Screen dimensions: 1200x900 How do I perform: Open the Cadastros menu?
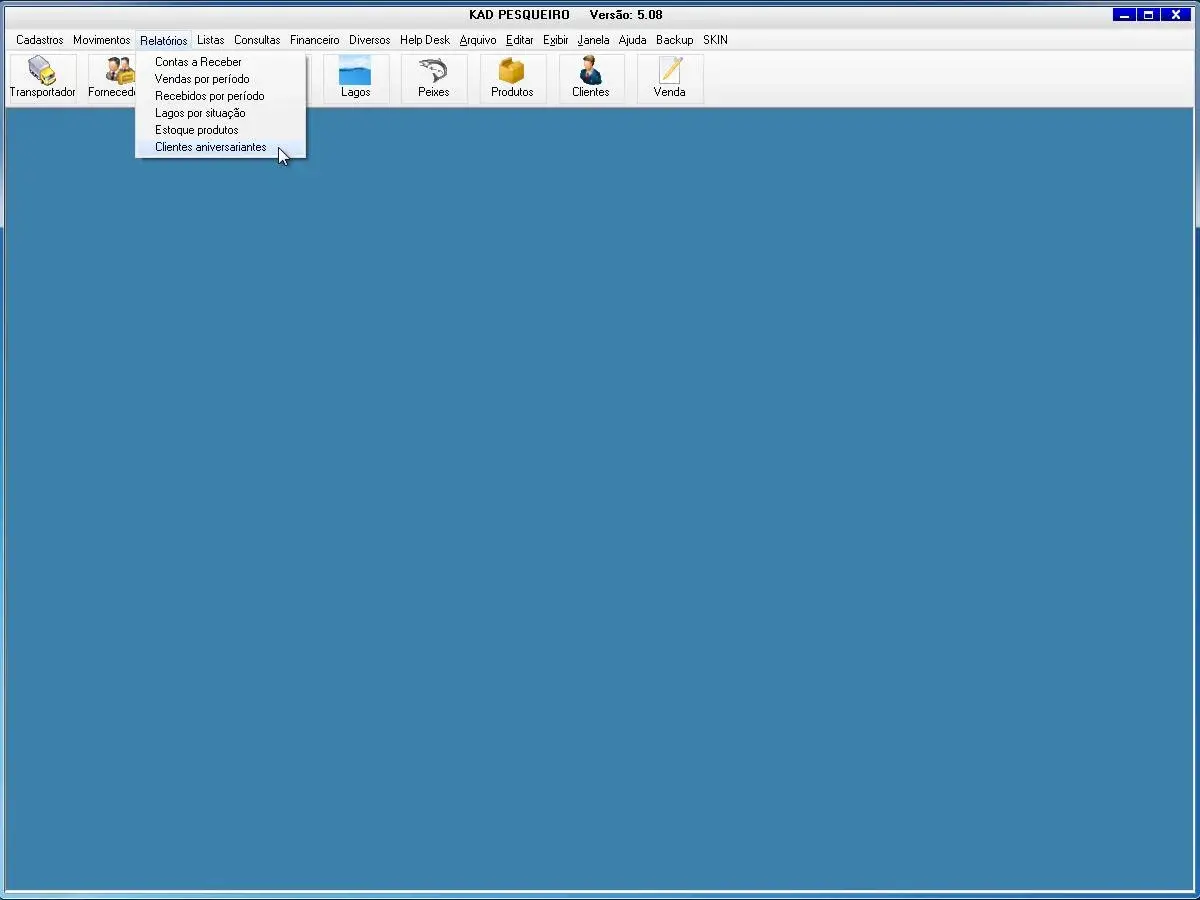40,40
